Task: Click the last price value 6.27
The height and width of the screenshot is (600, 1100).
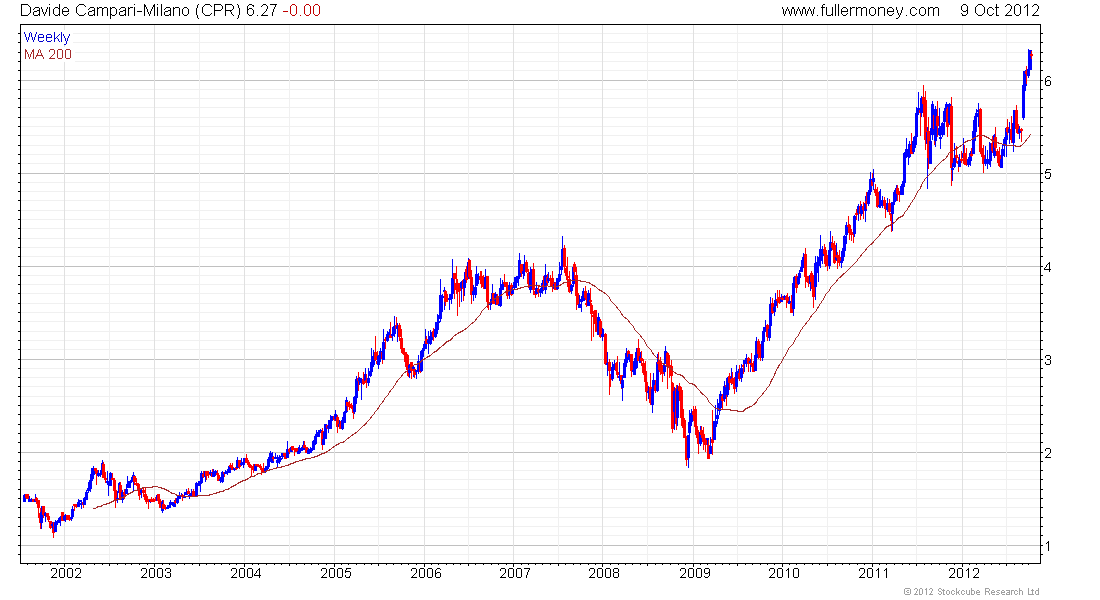Action: [262, 11]
